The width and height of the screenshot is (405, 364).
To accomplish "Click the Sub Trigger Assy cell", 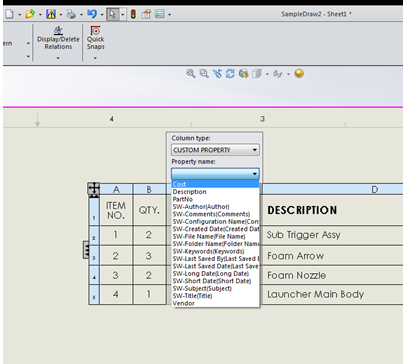I will [333, 235].
